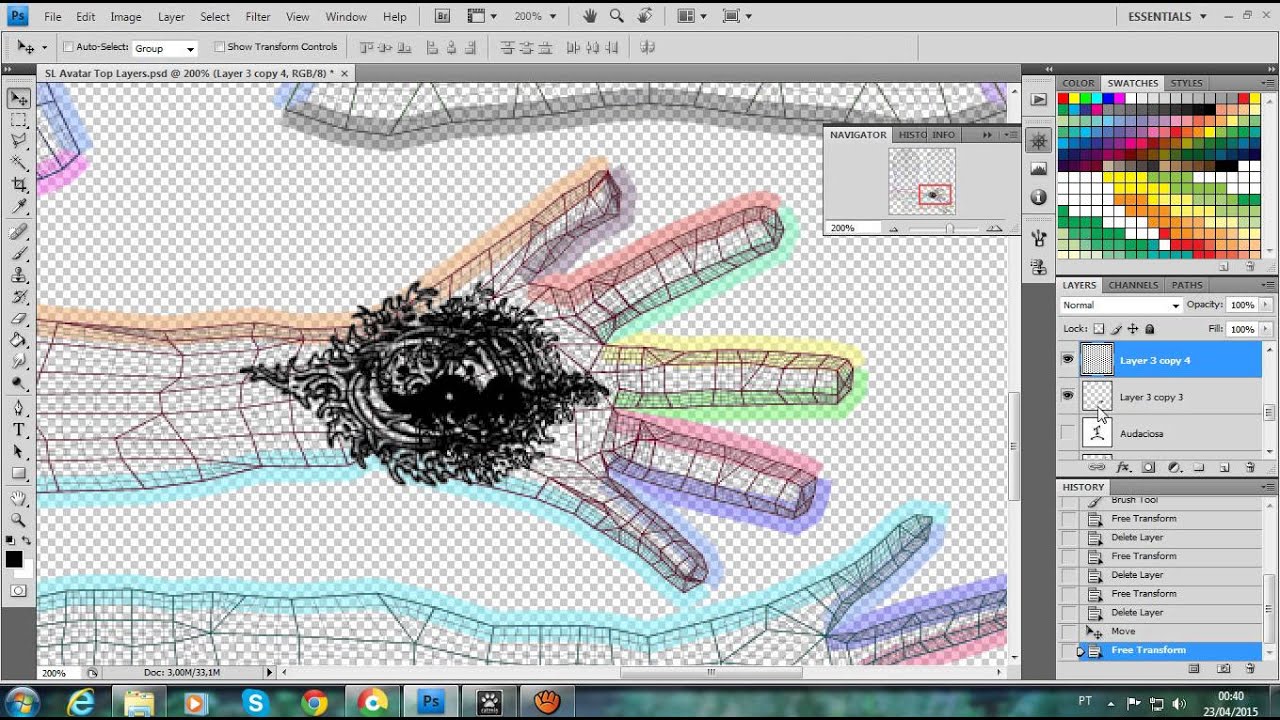Open Skype from the taskbar

[255, 703]
